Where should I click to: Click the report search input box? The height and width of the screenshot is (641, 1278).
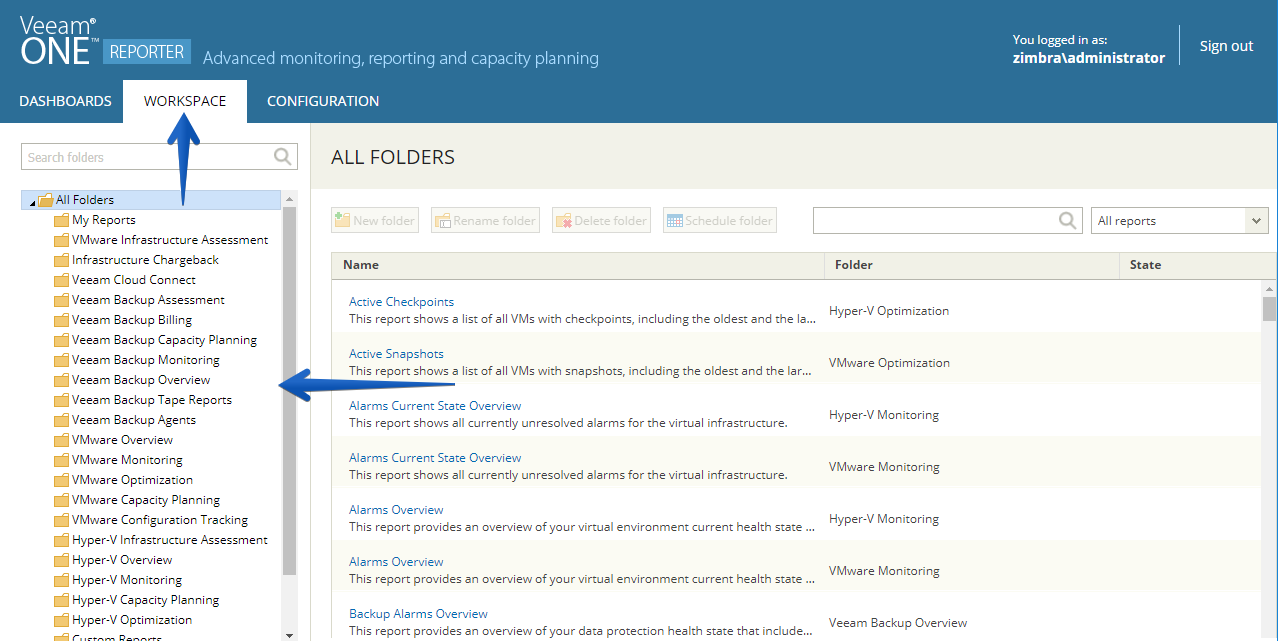click(936, 221)
